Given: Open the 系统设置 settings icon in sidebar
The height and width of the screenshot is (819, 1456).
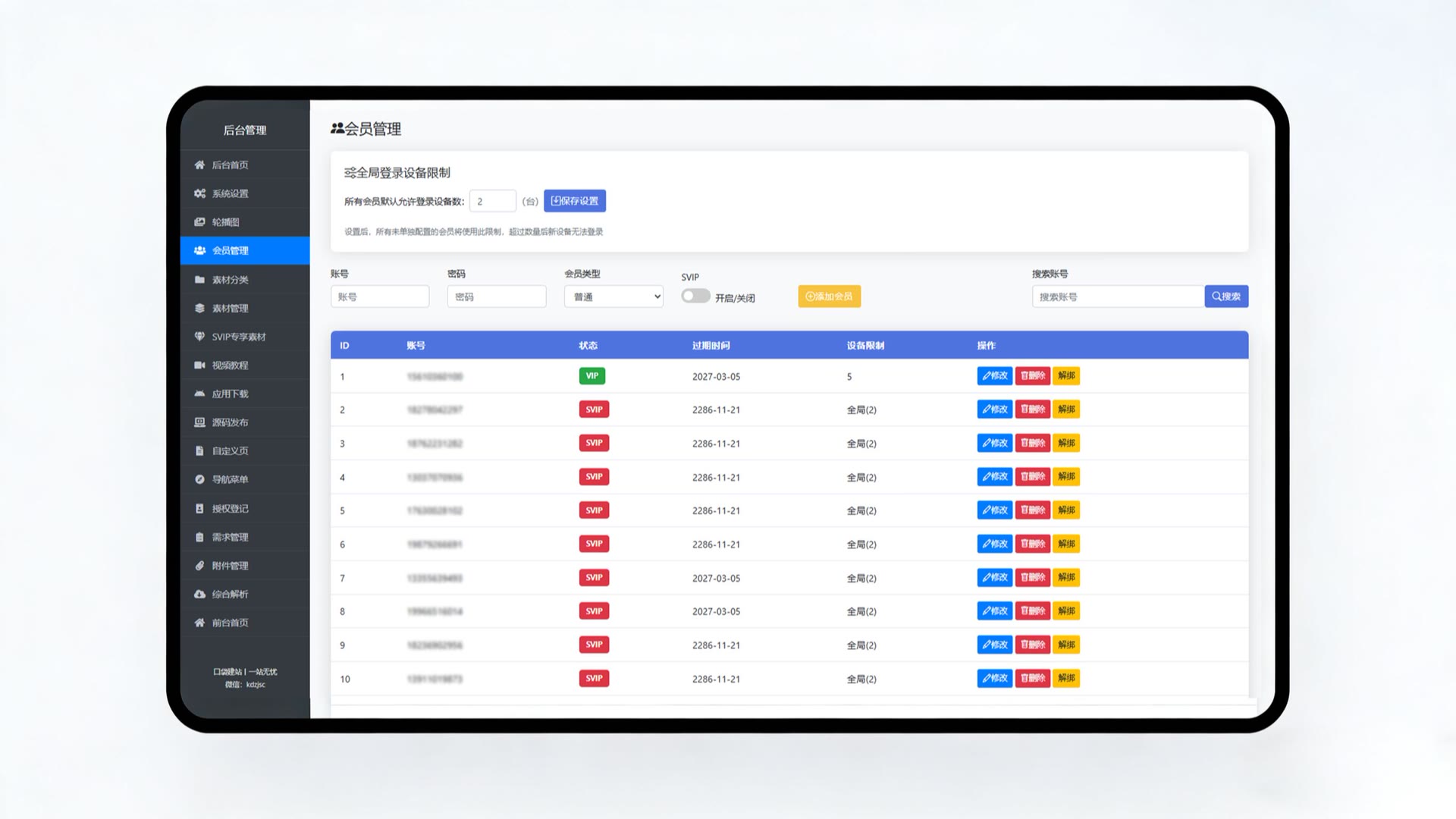Looking at the screenshot, I should click(199, 193).
